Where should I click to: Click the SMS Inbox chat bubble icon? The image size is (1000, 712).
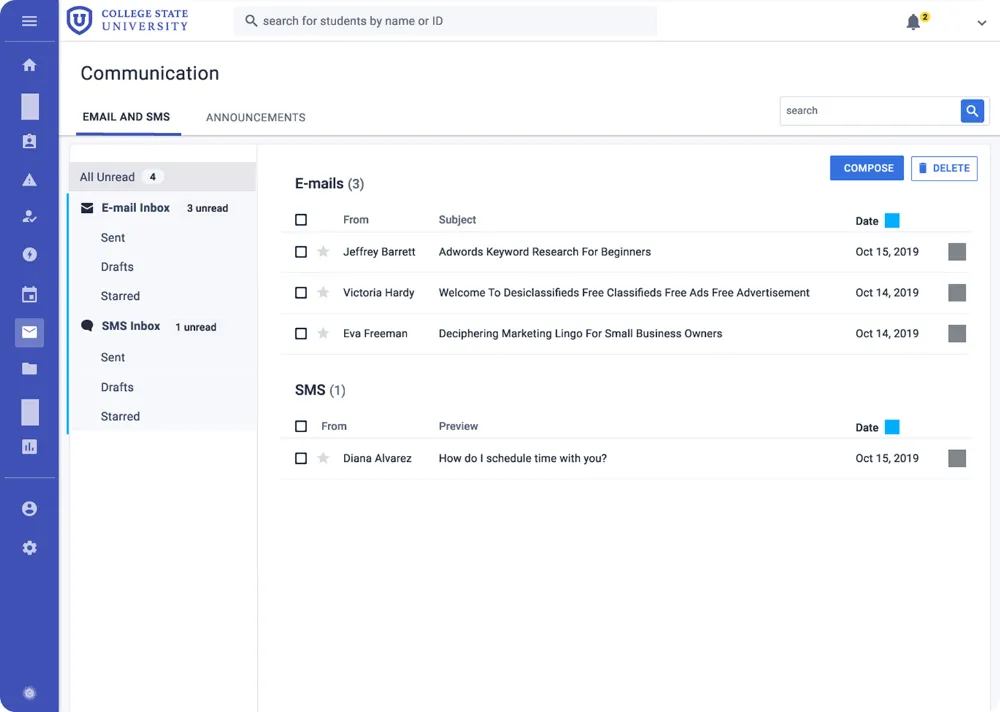(x=87, y=326)
